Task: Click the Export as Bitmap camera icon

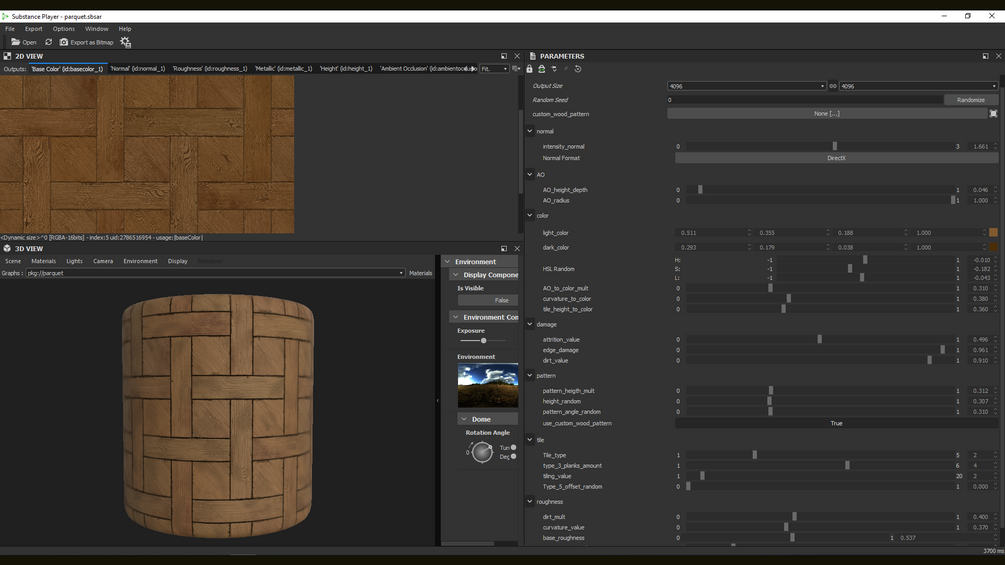Action: click(64, 42)
